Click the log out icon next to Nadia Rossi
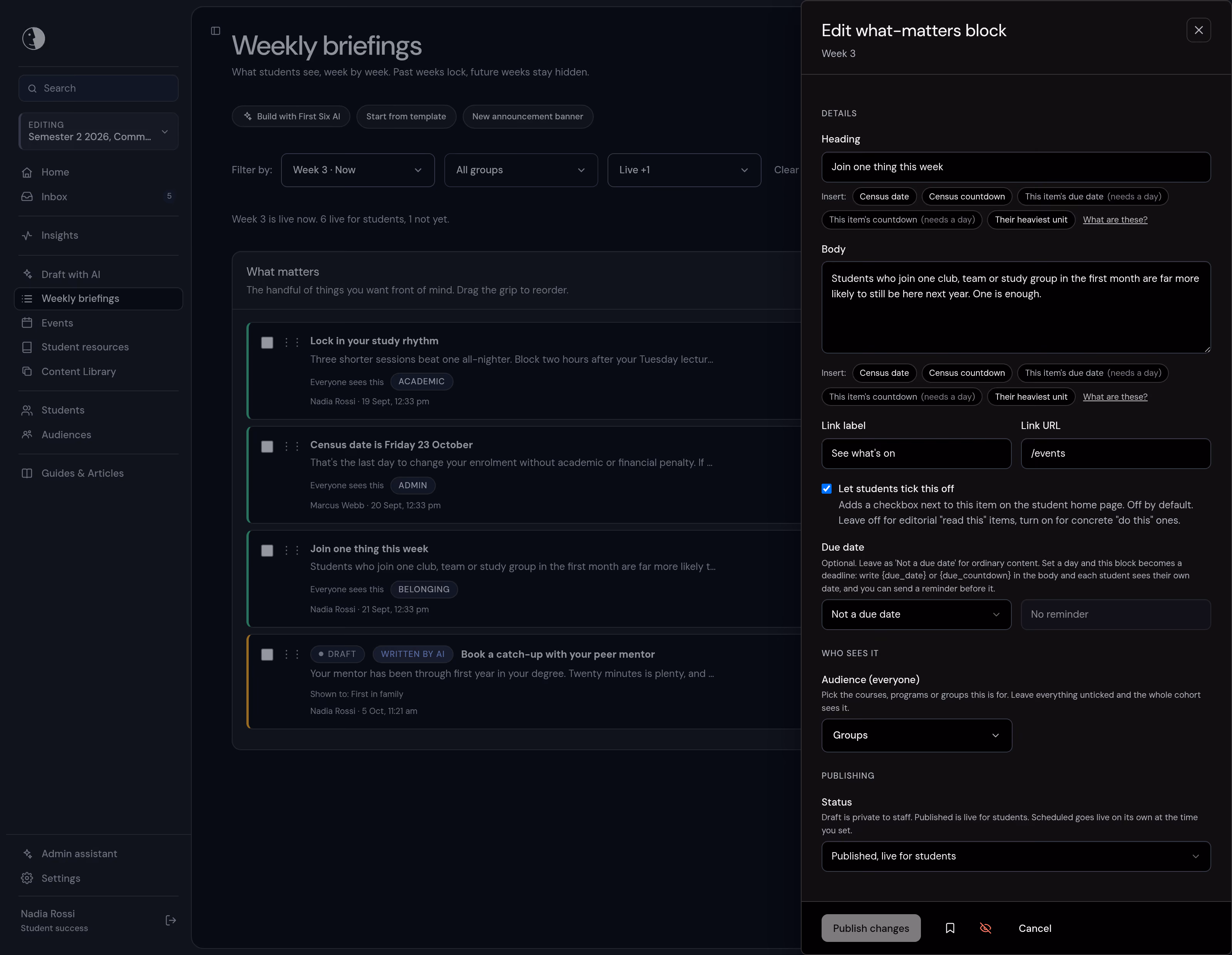Viewport: 1232px width, 955px height. click(x=170, y=920)
